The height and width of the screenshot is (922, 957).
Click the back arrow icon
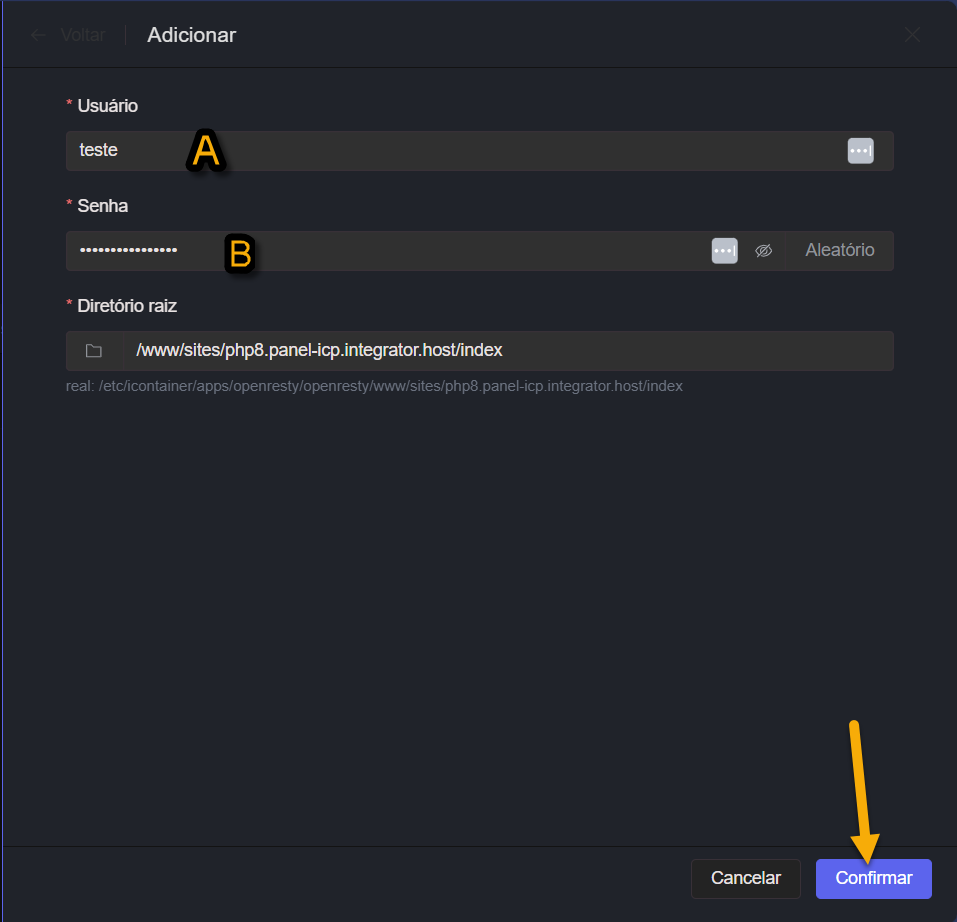[38, 35]
